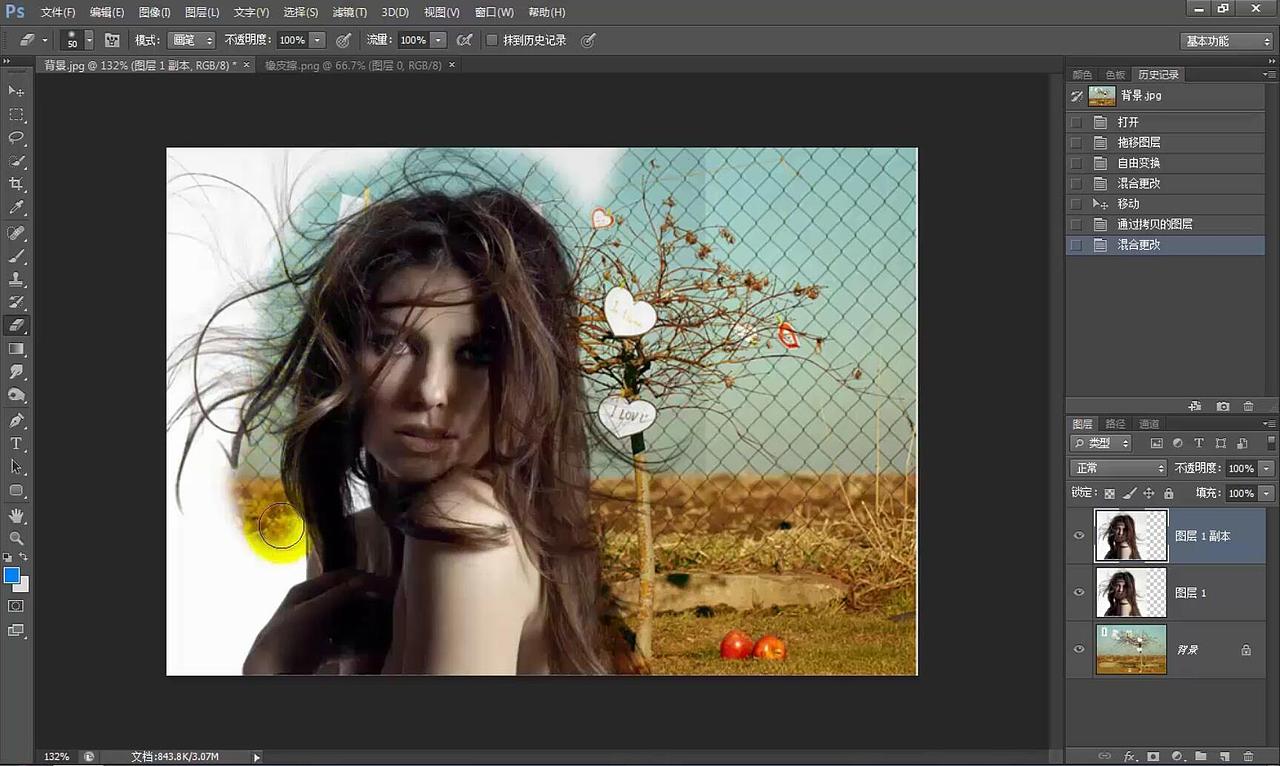Select the Brush tool
This screenshot has height=766, width=1280.
pyautogui.click(x=16, y=256)
